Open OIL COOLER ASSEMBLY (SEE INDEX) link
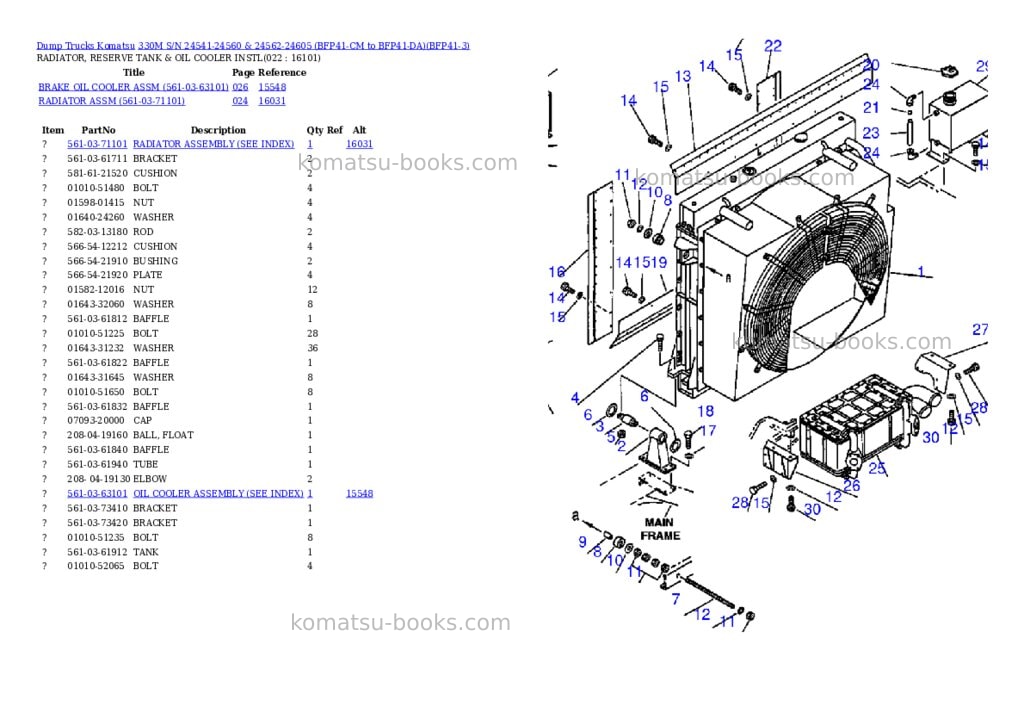 pos(218,493)
